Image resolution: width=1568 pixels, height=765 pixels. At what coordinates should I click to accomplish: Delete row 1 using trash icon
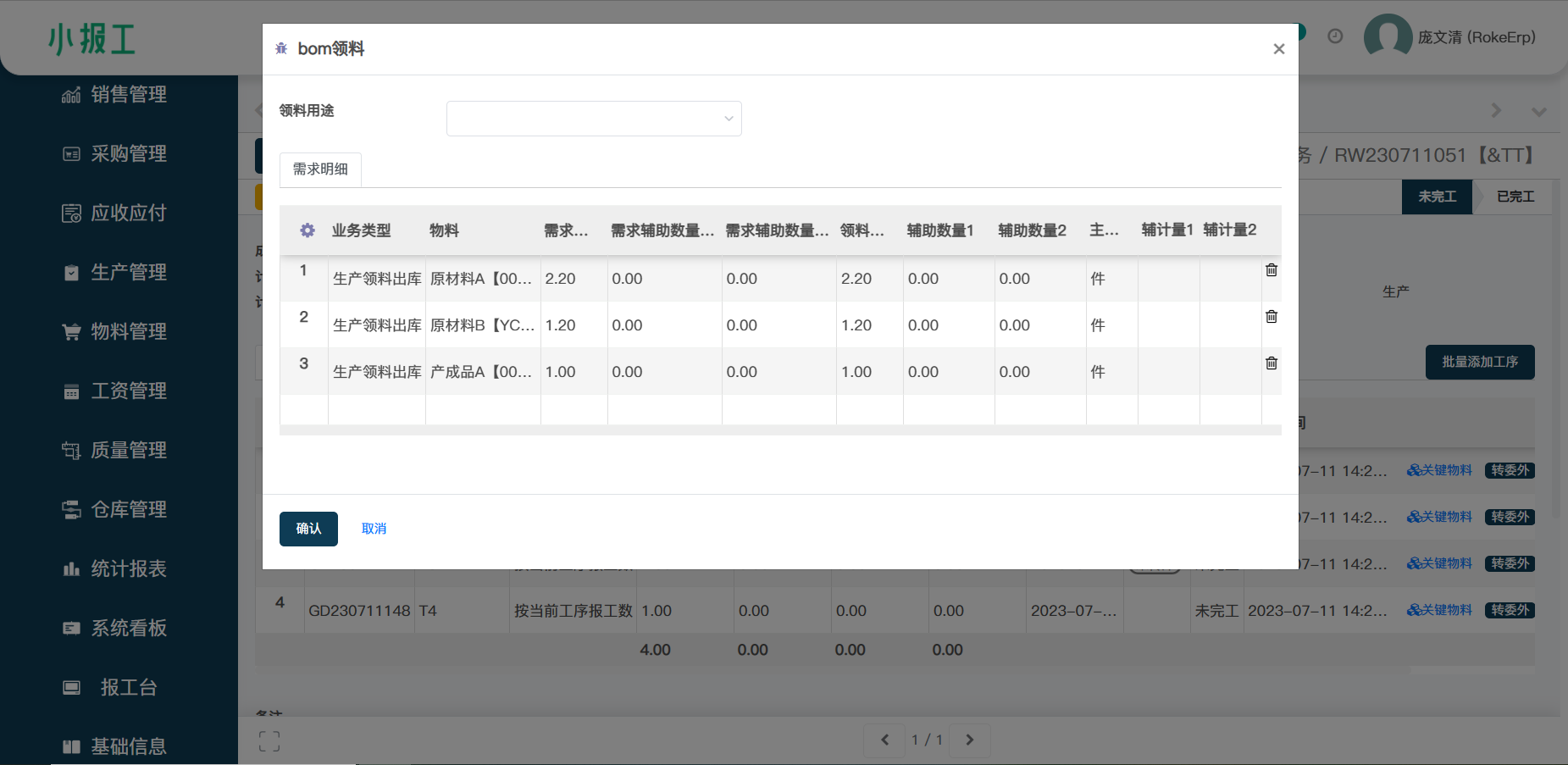[x=1271, y=270]
